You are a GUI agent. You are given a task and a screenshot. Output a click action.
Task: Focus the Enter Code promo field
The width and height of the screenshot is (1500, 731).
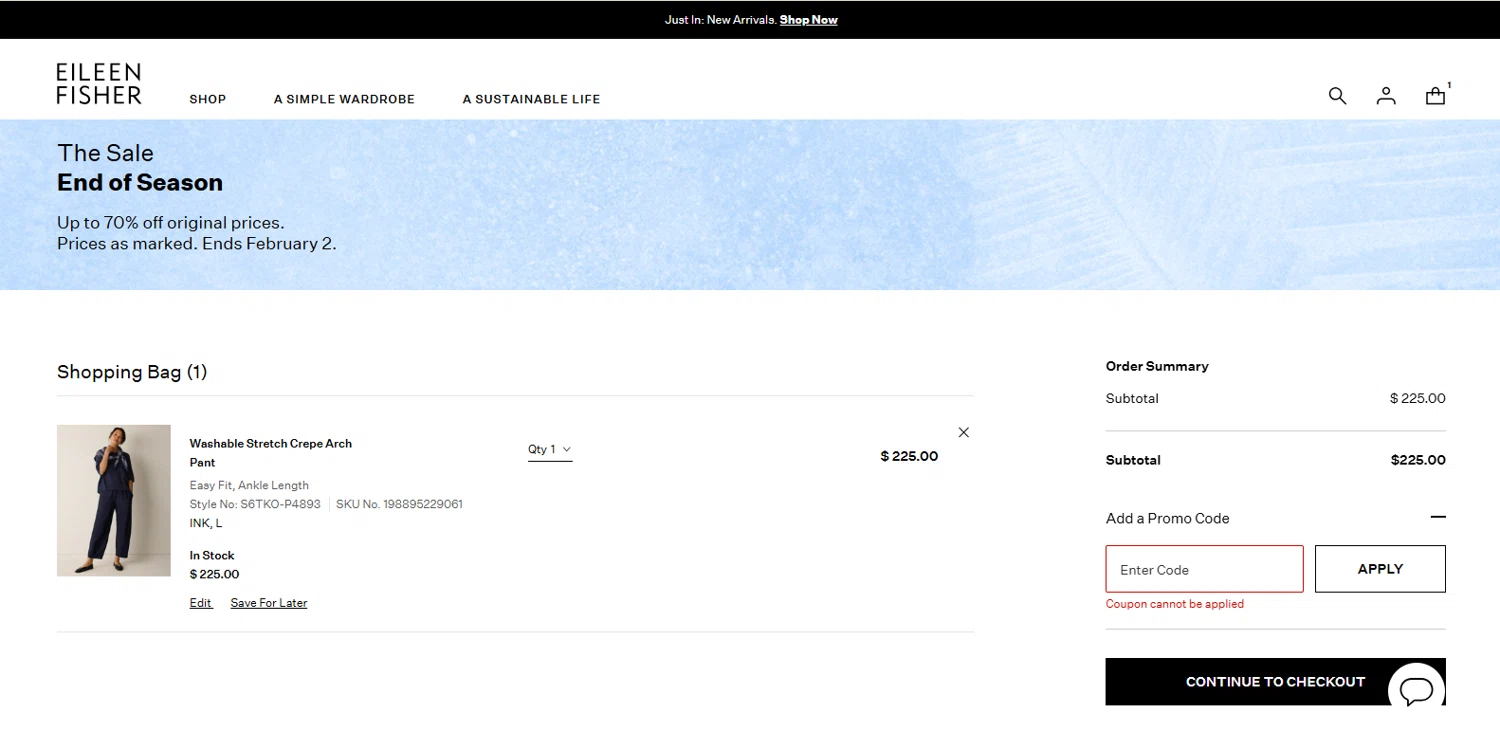click(1204, 569)
